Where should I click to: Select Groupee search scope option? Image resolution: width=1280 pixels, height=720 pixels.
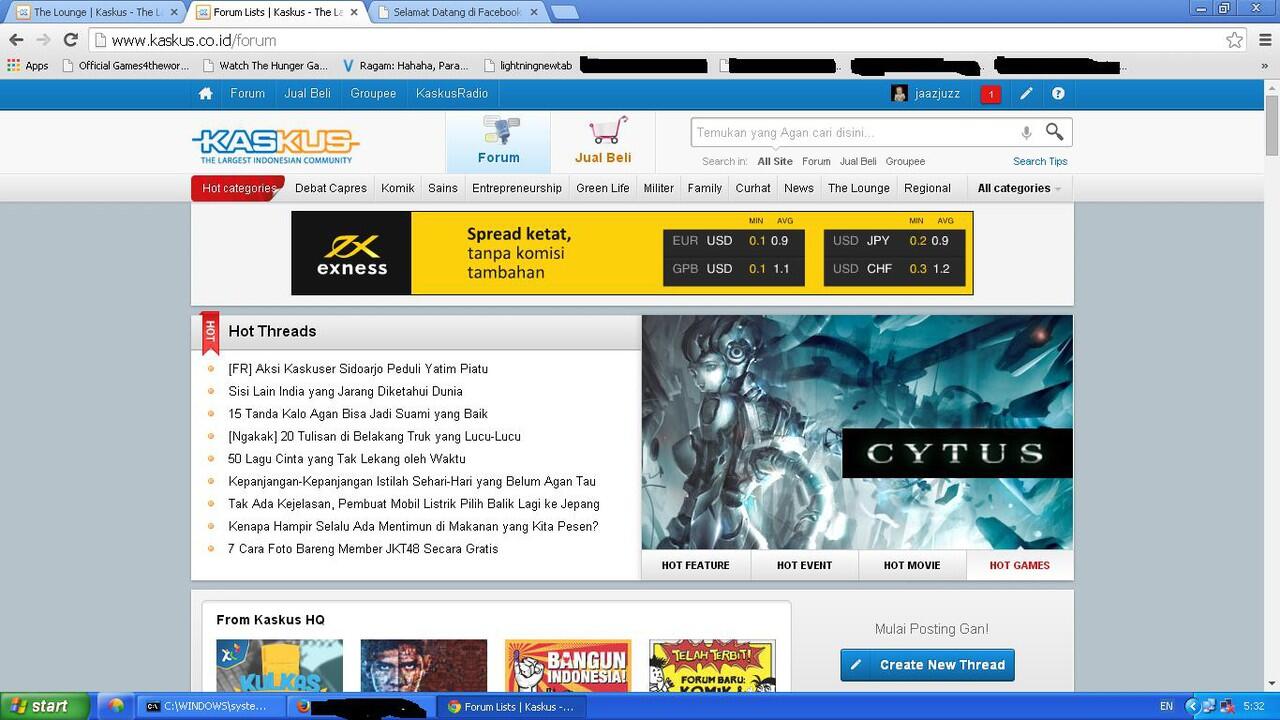pos(905,161)
